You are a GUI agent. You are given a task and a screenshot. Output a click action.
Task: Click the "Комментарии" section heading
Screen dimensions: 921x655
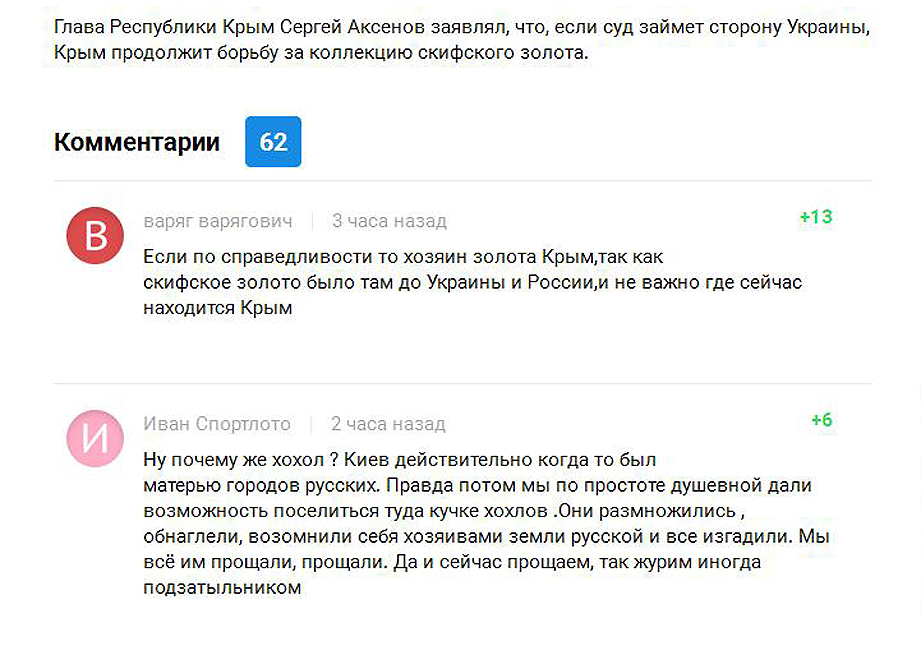coord(137,143)
